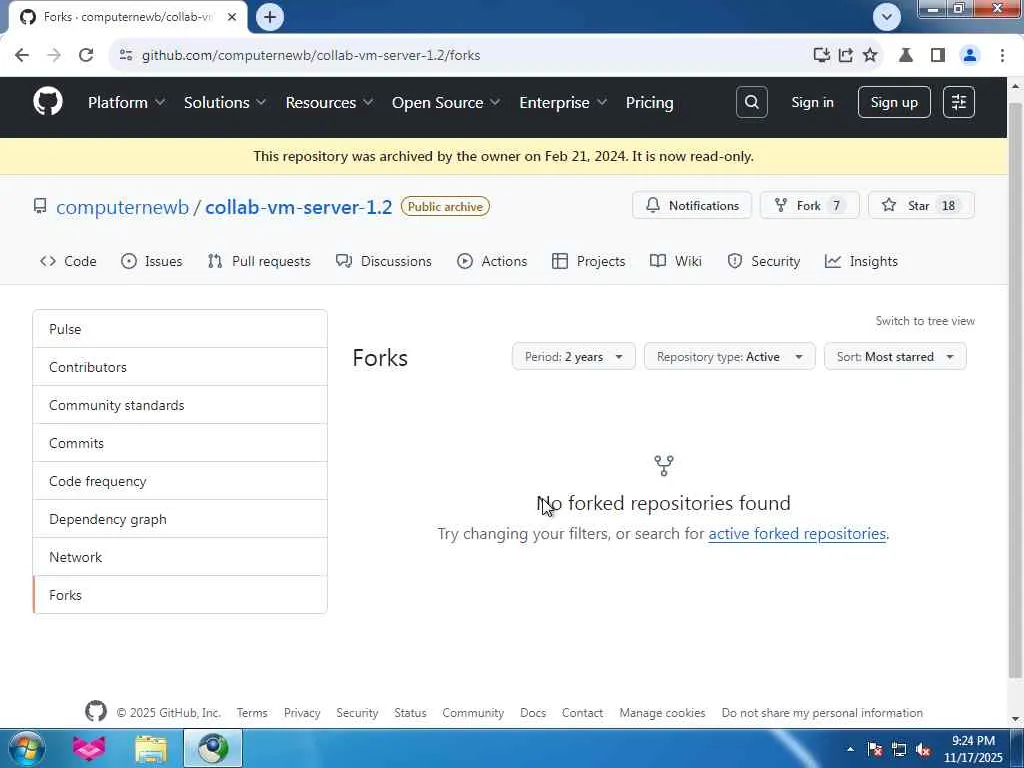Open the appearance settings sliders icon
The width and height of the screenshot is (1024, 768).
959,102
